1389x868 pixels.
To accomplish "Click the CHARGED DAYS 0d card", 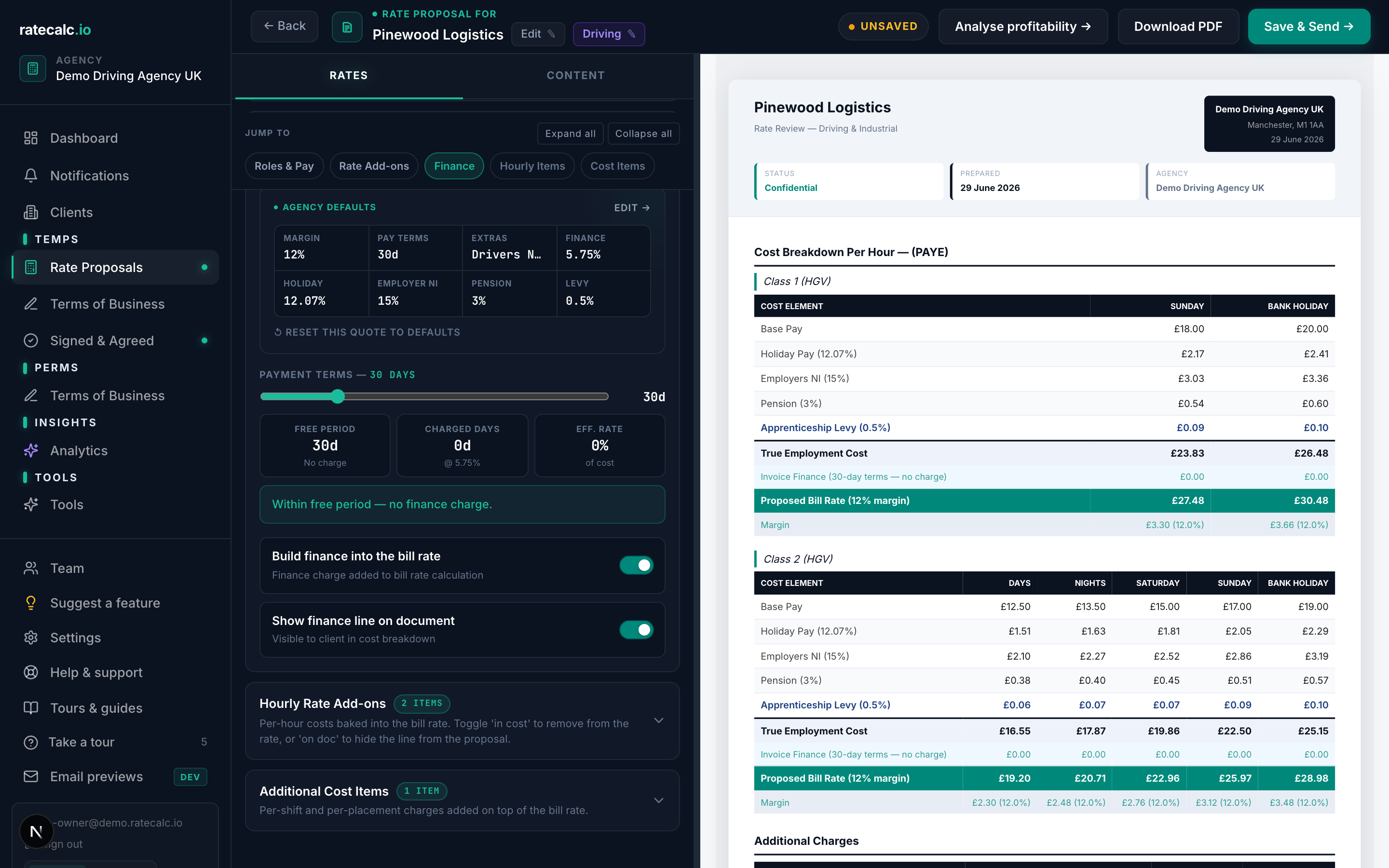I will [462, 446].
